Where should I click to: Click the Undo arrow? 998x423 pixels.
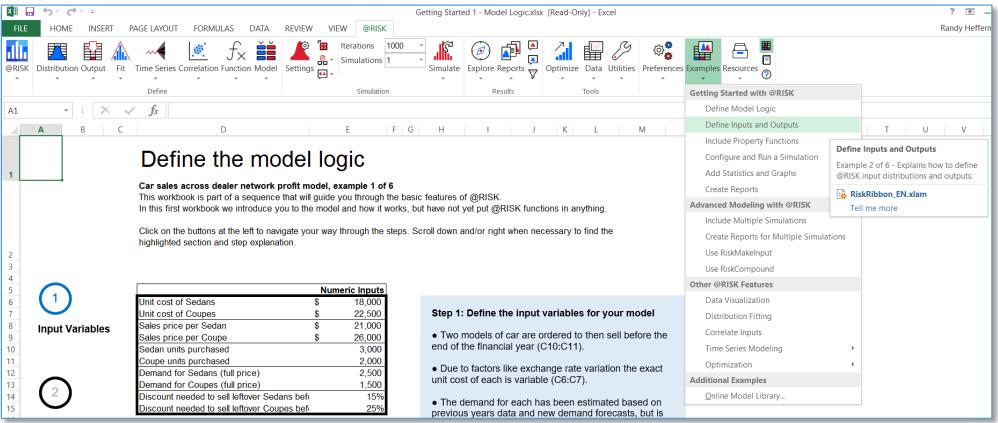pos(47,11)
